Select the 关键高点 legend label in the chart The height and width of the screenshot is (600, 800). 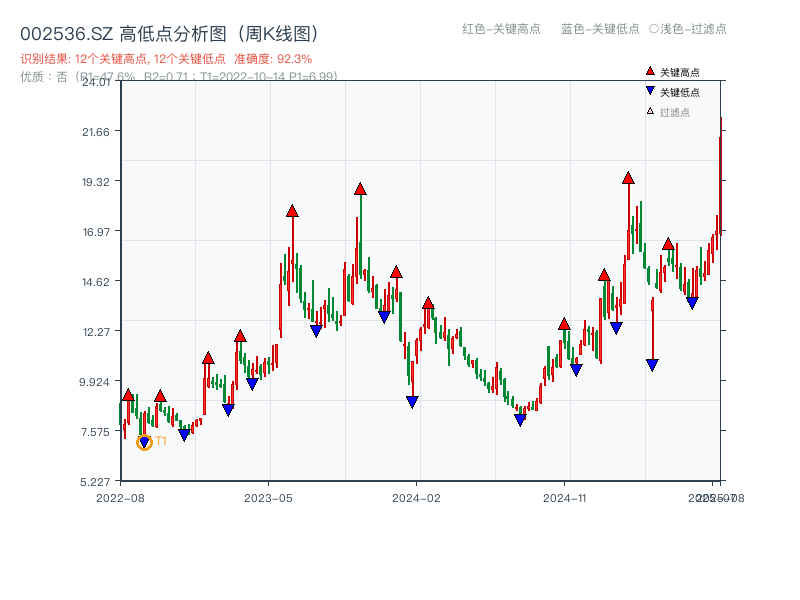tap(680, 72)
